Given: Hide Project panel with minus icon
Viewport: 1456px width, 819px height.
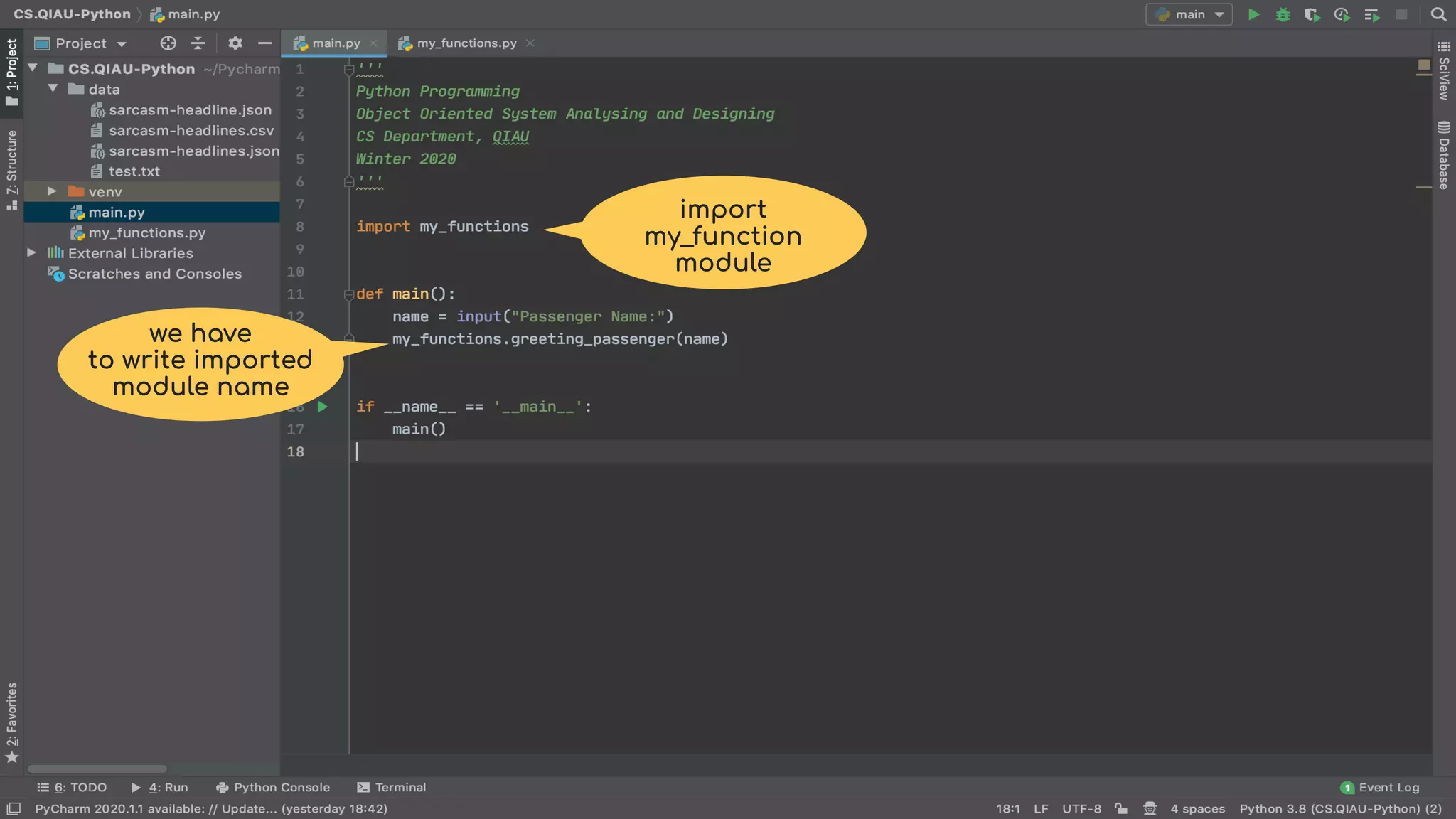Looking at the screenshot, I should (x=264, y=43).
